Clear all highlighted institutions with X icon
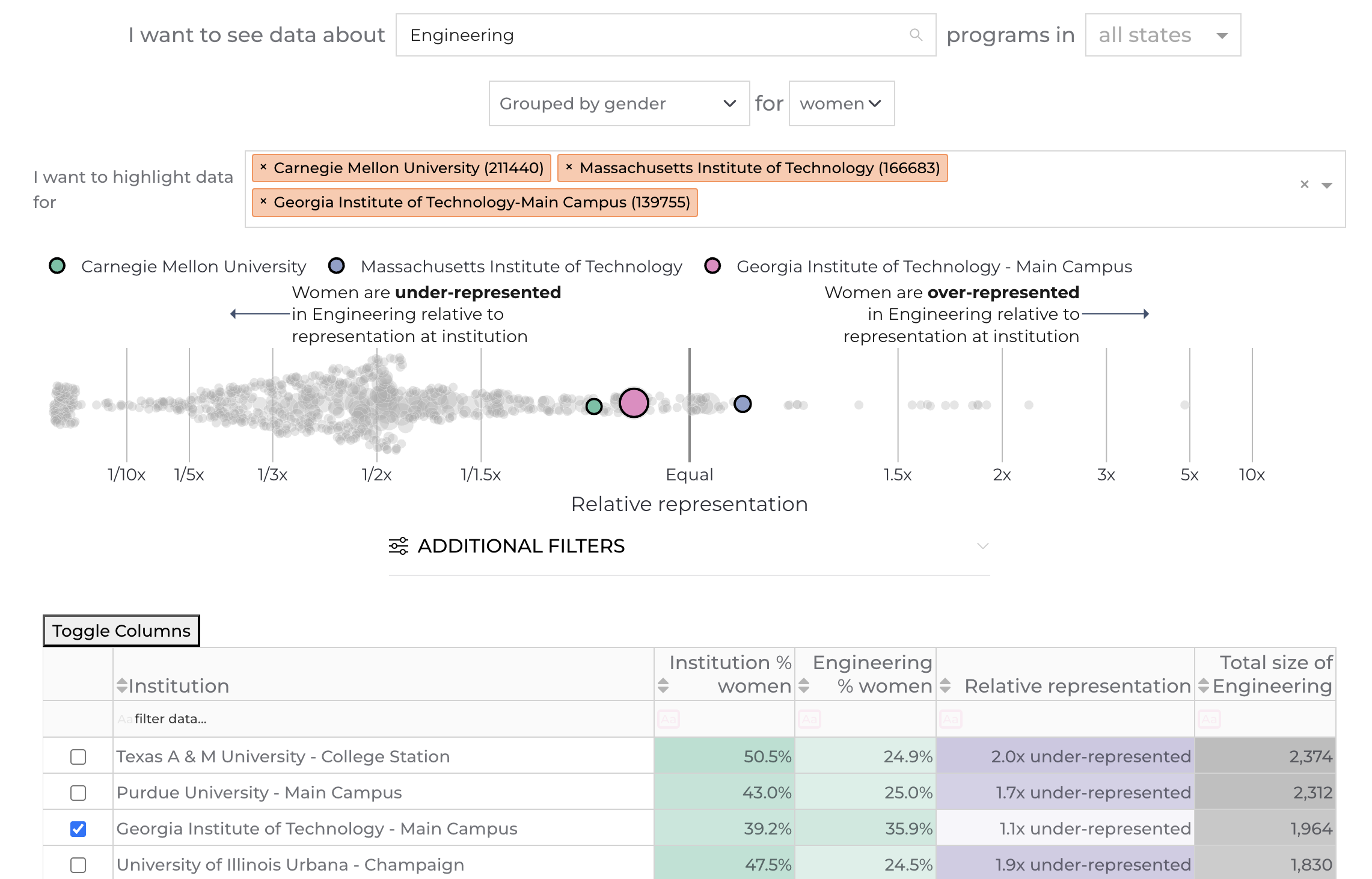Screen dimensions: 1372x879 pyautogui.click(x=1304, y=185)
